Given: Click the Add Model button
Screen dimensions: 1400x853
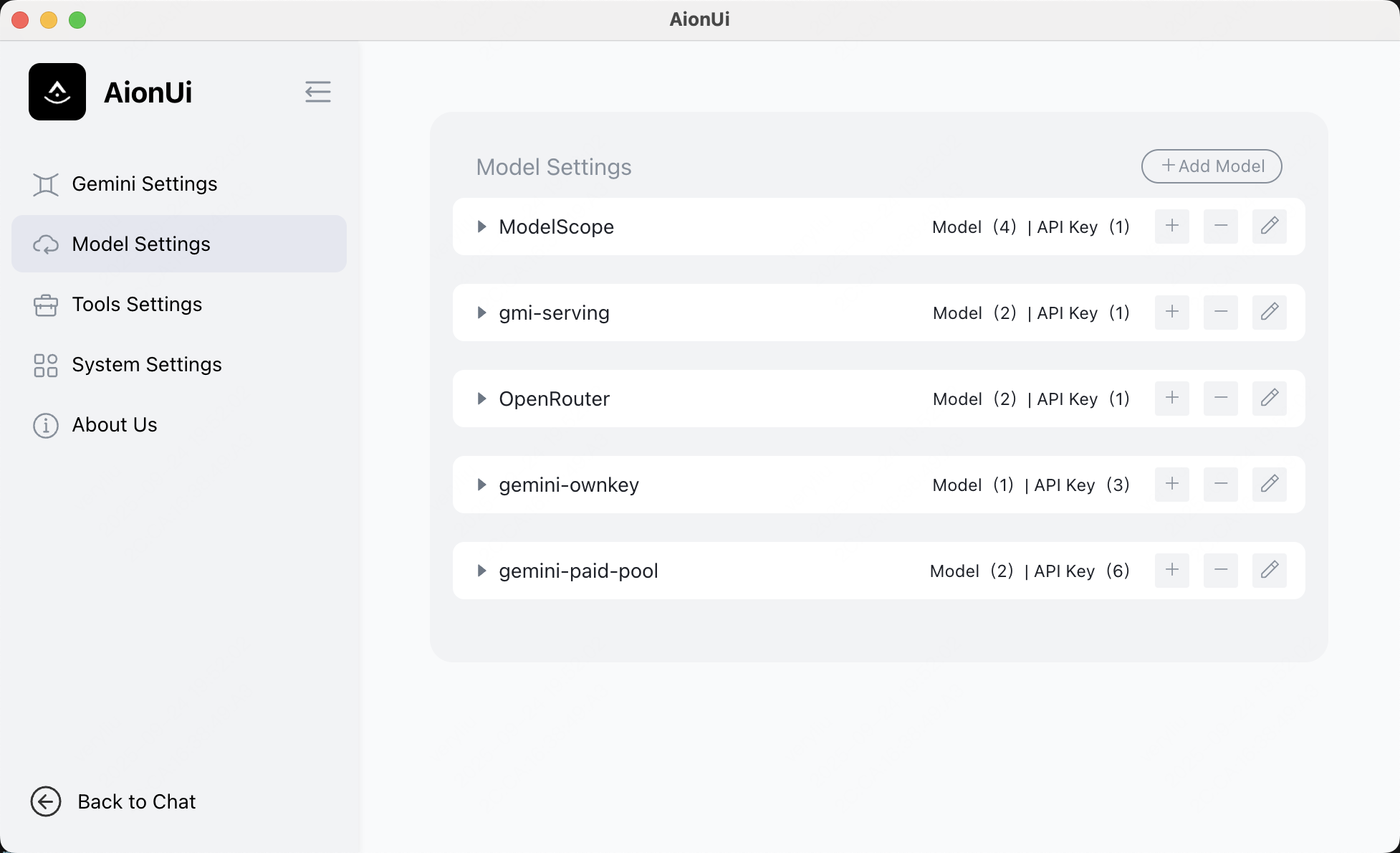Looking at the screenshot, I should pos(1212,166).
